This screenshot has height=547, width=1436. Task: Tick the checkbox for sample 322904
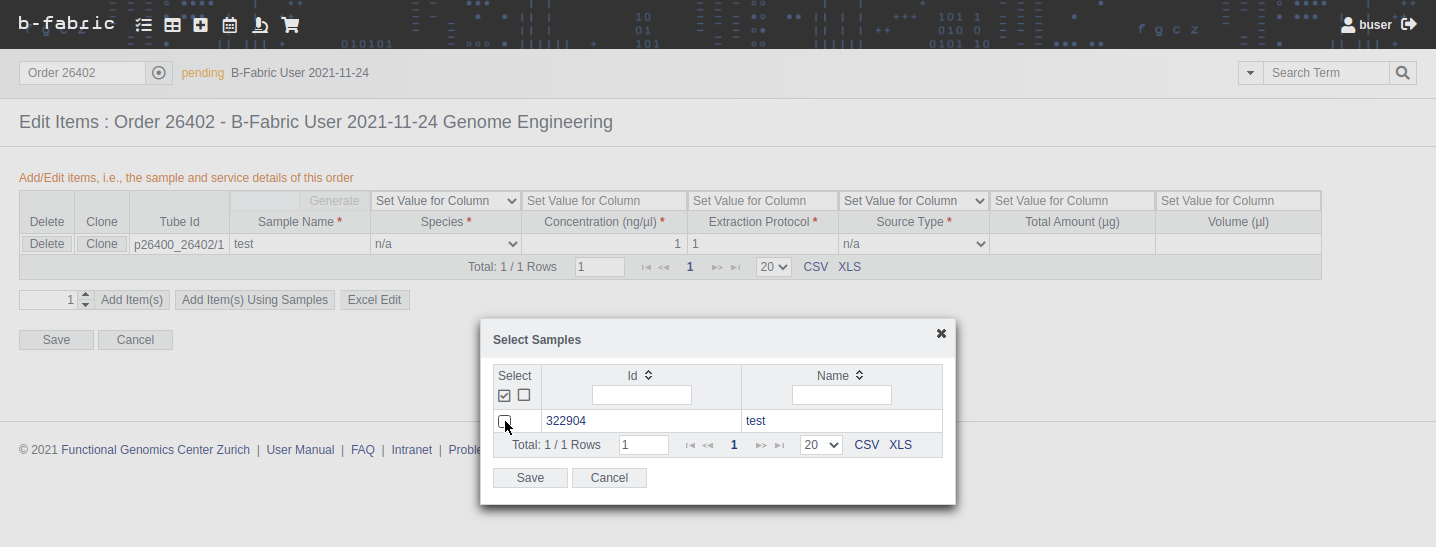point(505,421)
